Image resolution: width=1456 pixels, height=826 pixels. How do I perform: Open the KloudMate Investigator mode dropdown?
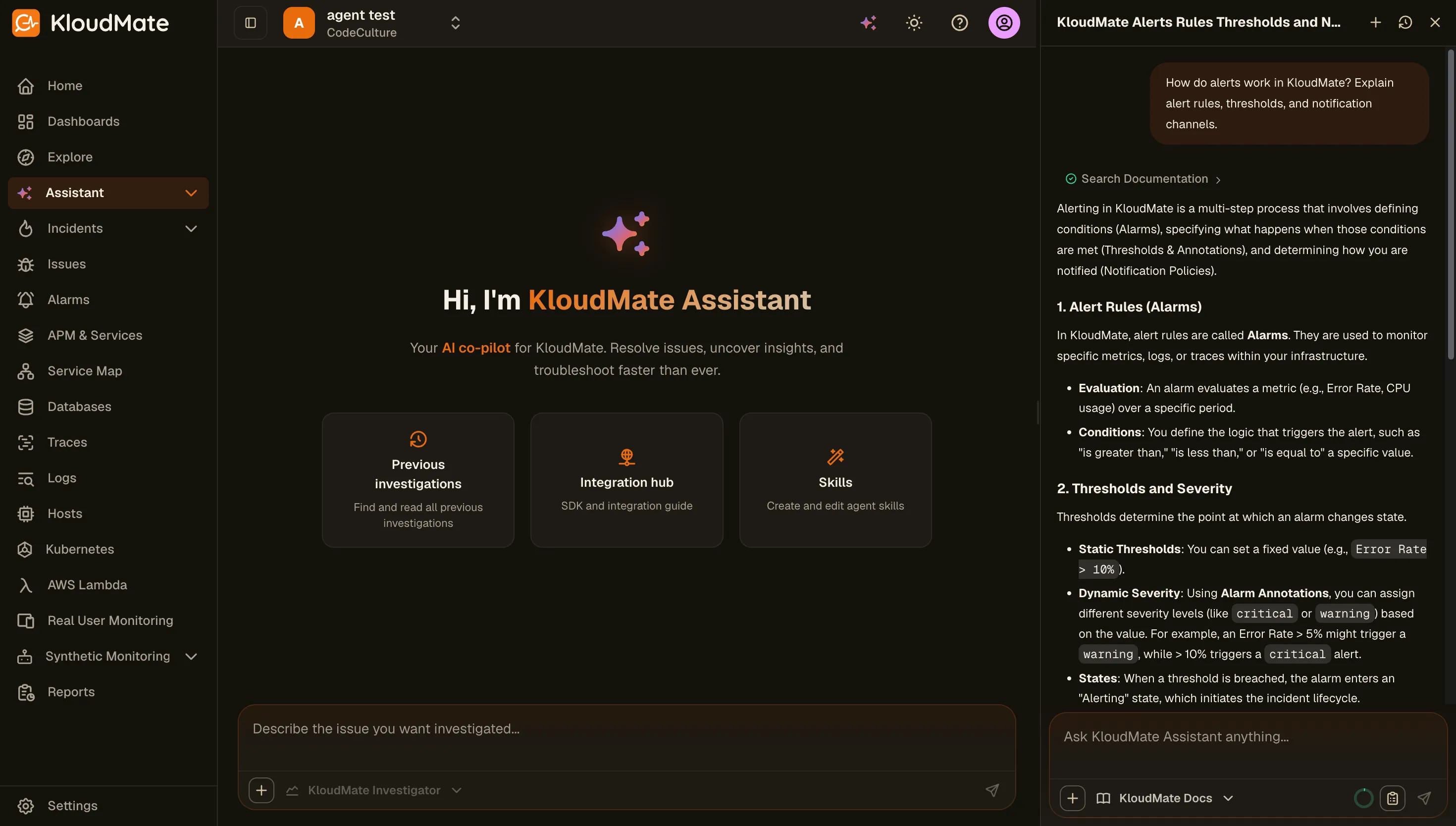(374, 790)
